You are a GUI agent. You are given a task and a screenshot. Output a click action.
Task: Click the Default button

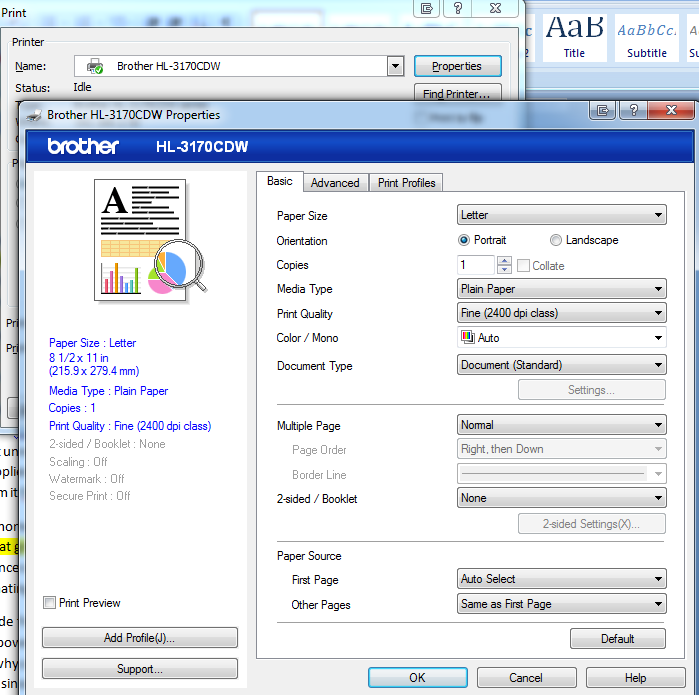tap(618, 638)
